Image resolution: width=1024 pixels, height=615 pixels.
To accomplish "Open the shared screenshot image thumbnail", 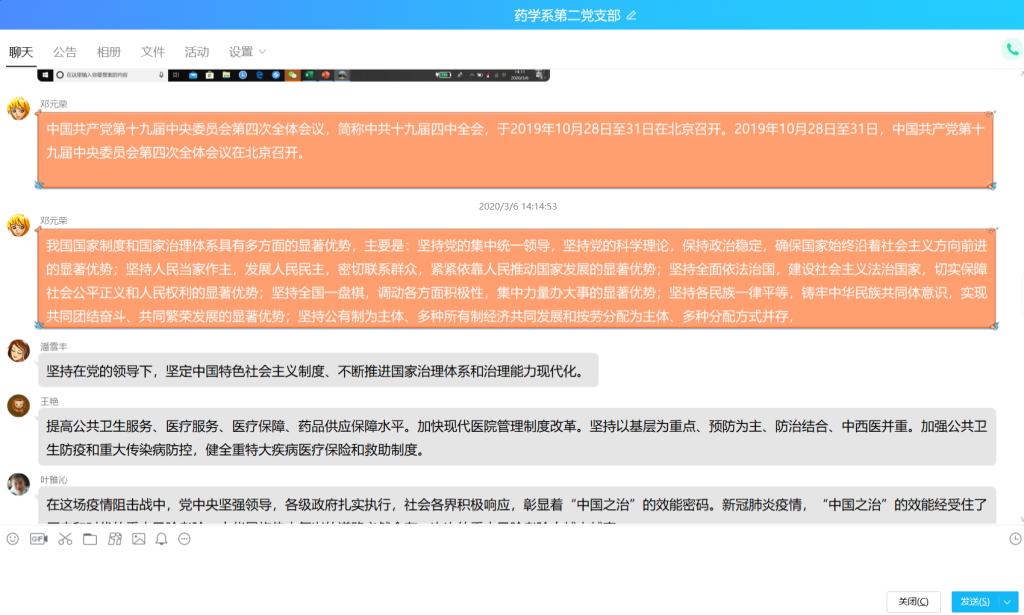I will click(294, 75).
